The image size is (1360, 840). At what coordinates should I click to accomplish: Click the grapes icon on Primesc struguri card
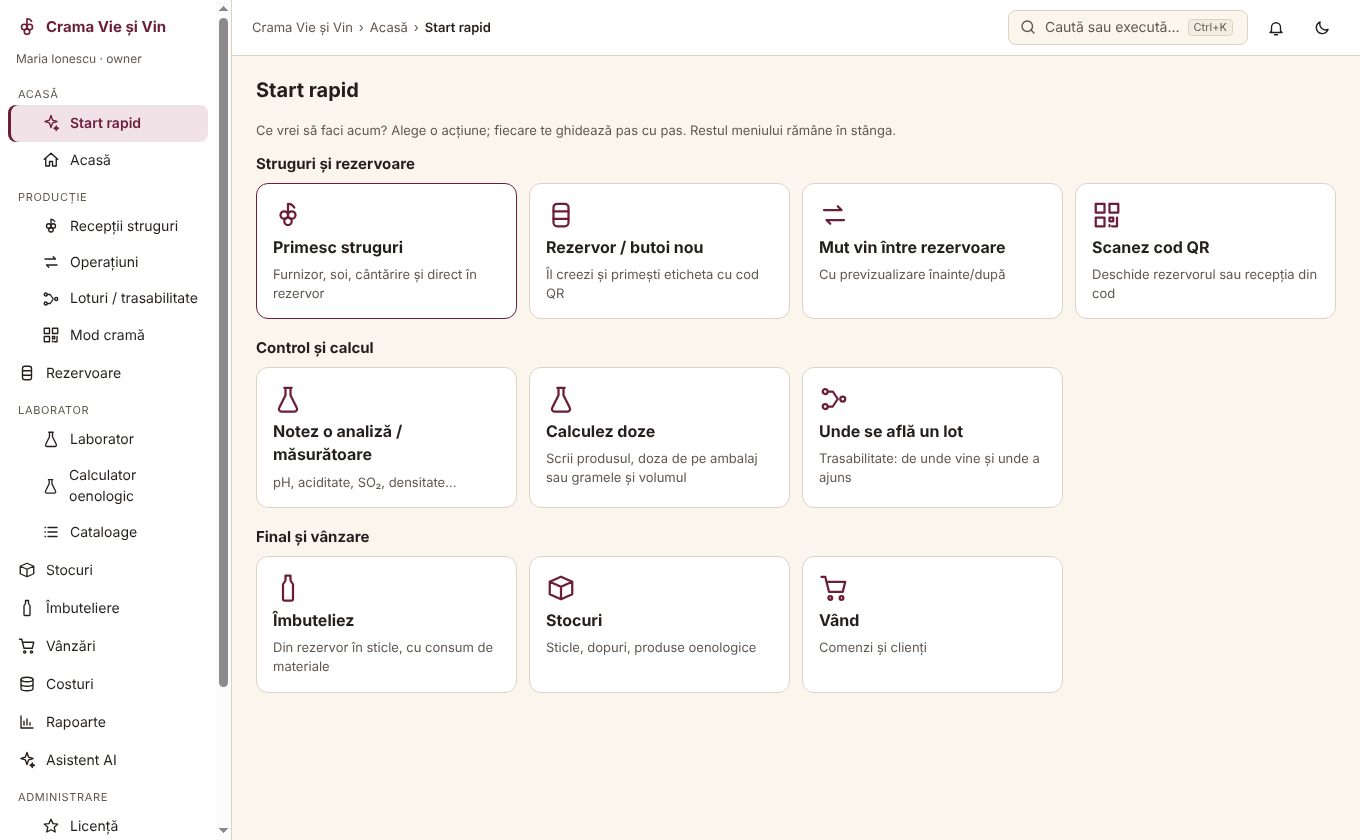(x=288, y=215)
